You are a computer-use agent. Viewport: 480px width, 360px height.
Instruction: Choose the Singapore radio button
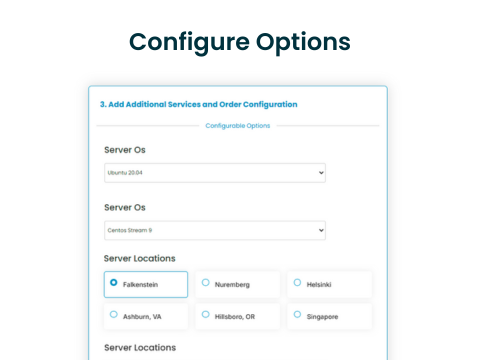click(297, 314)
